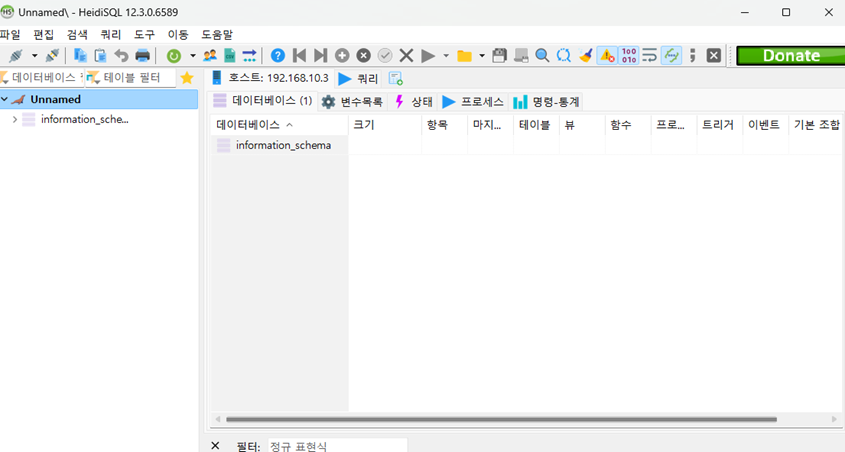845x452 pixels.
Task: Go to first row navigation icon
Action: 299,55
